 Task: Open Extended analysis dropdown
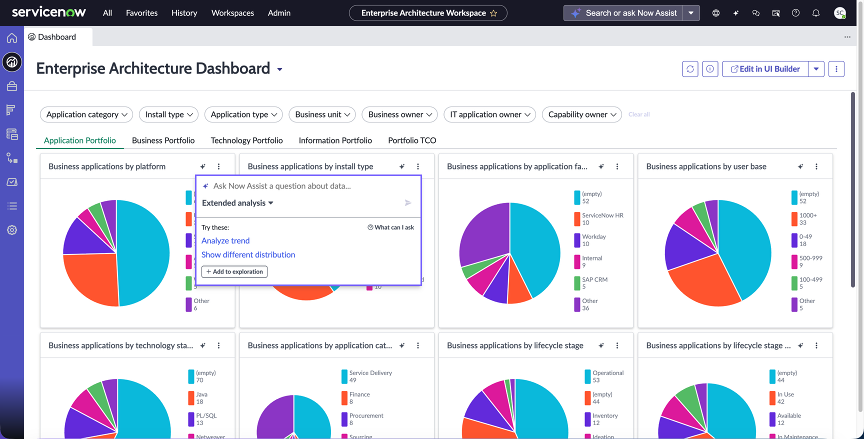coord(237,203)
